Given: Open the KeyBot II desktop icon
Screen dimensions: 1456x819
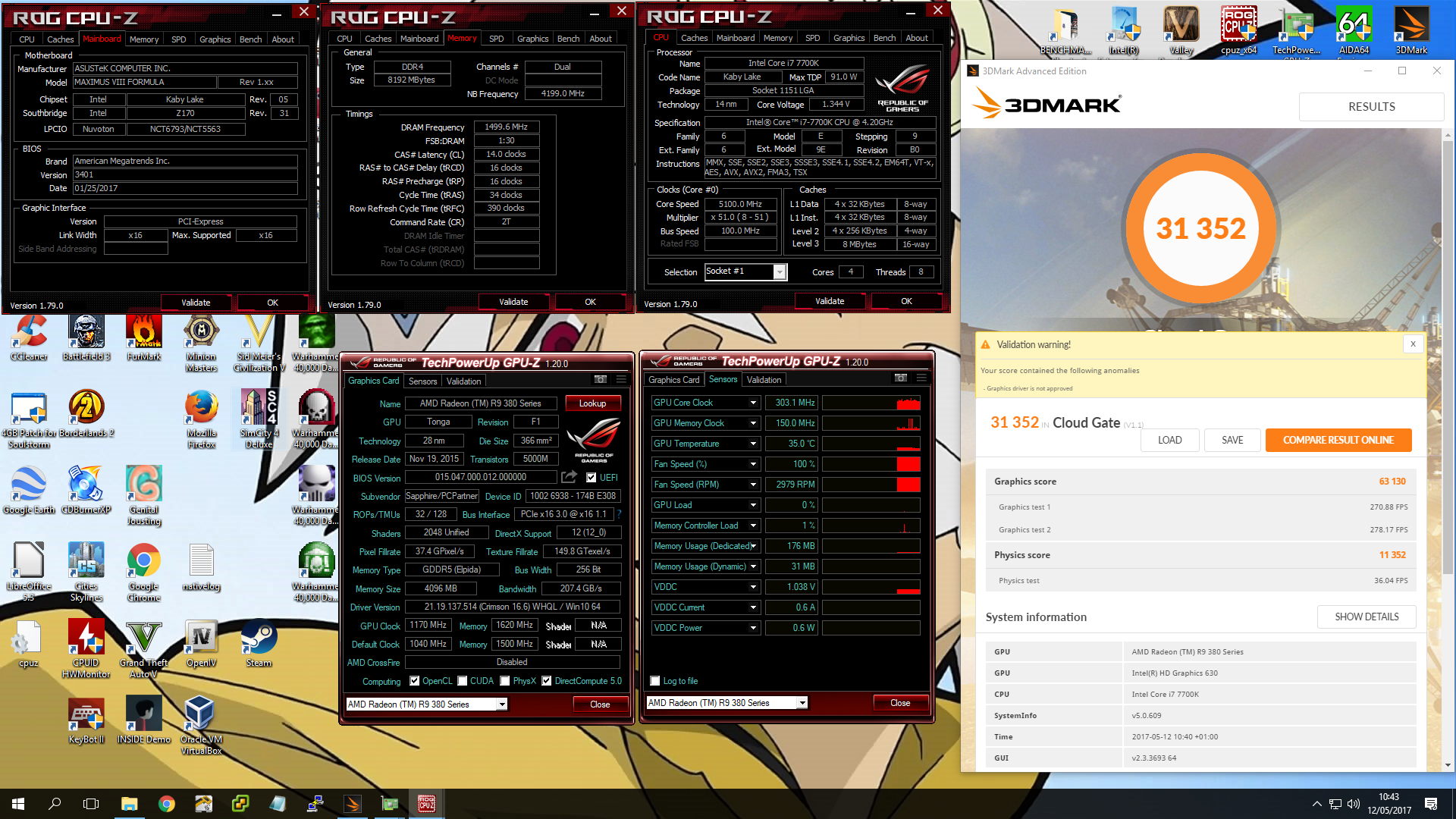Looking at the screenshot, I should 86,720.
